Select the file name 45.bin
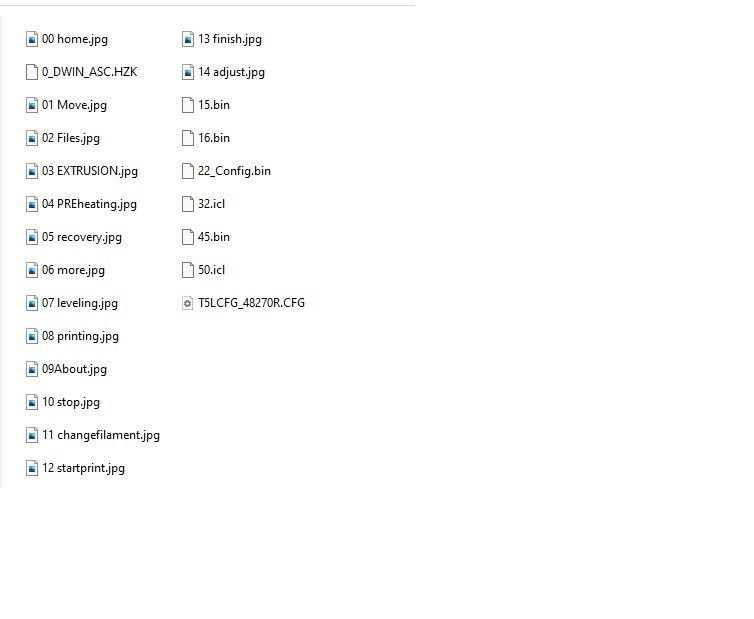Image resolution: width=754 pixels, height=619 pixels. tap(214, 237)
